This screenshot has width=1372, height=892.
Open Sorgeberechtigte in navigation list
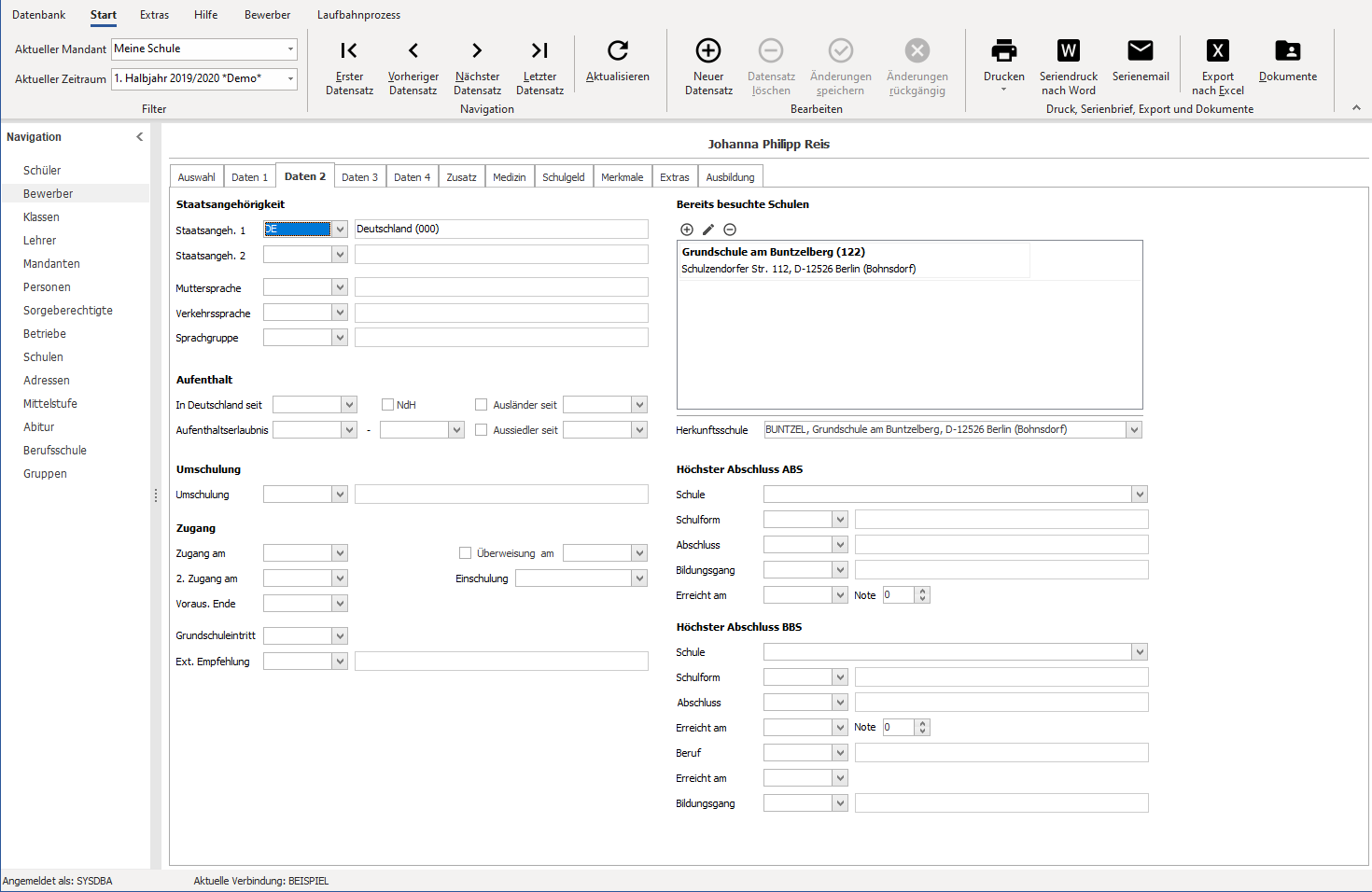coord(68,311)
